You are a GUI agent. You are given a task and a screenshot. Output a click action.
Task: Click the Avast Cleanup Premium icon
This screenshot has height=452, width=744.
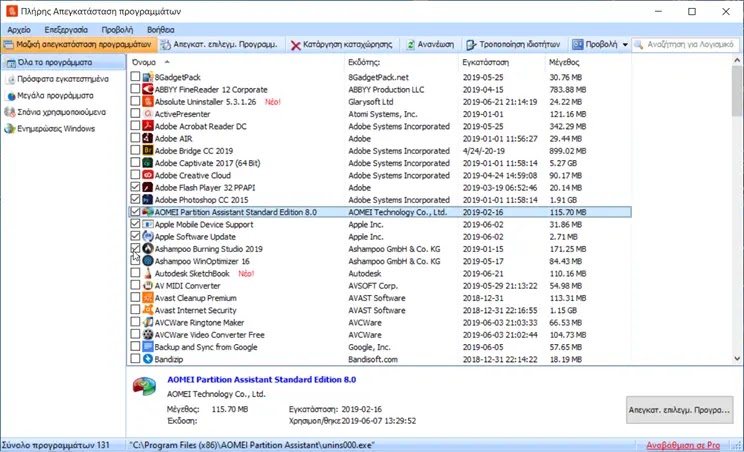(148, 298)
